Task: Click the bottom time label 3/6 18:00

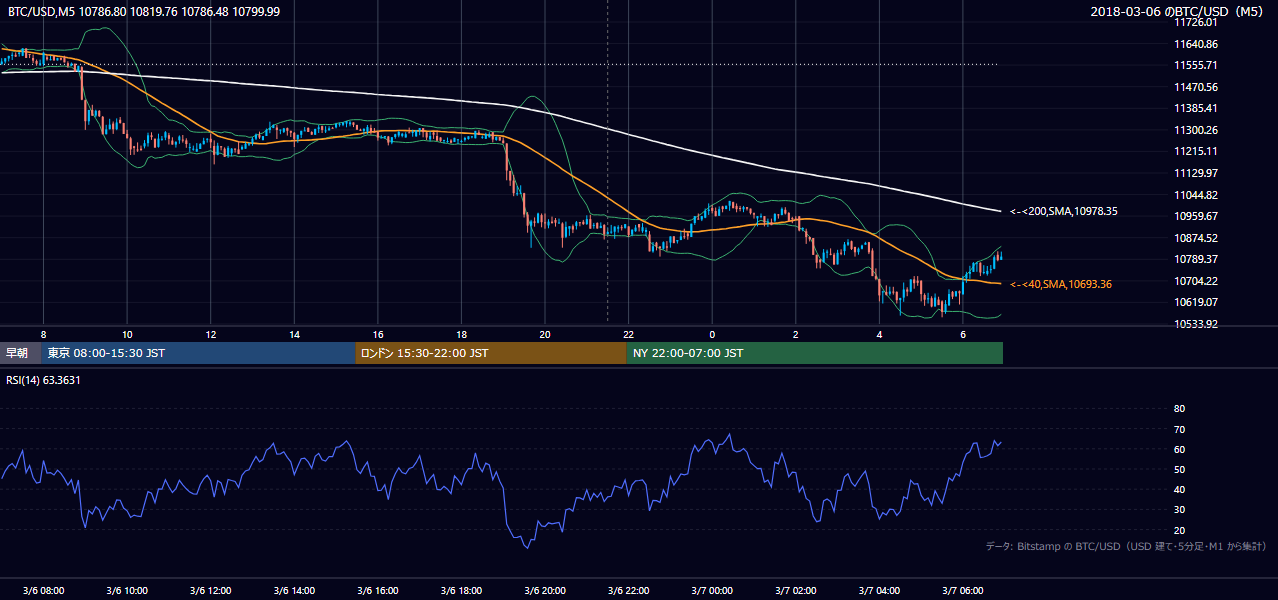Action: coord(461,591)
